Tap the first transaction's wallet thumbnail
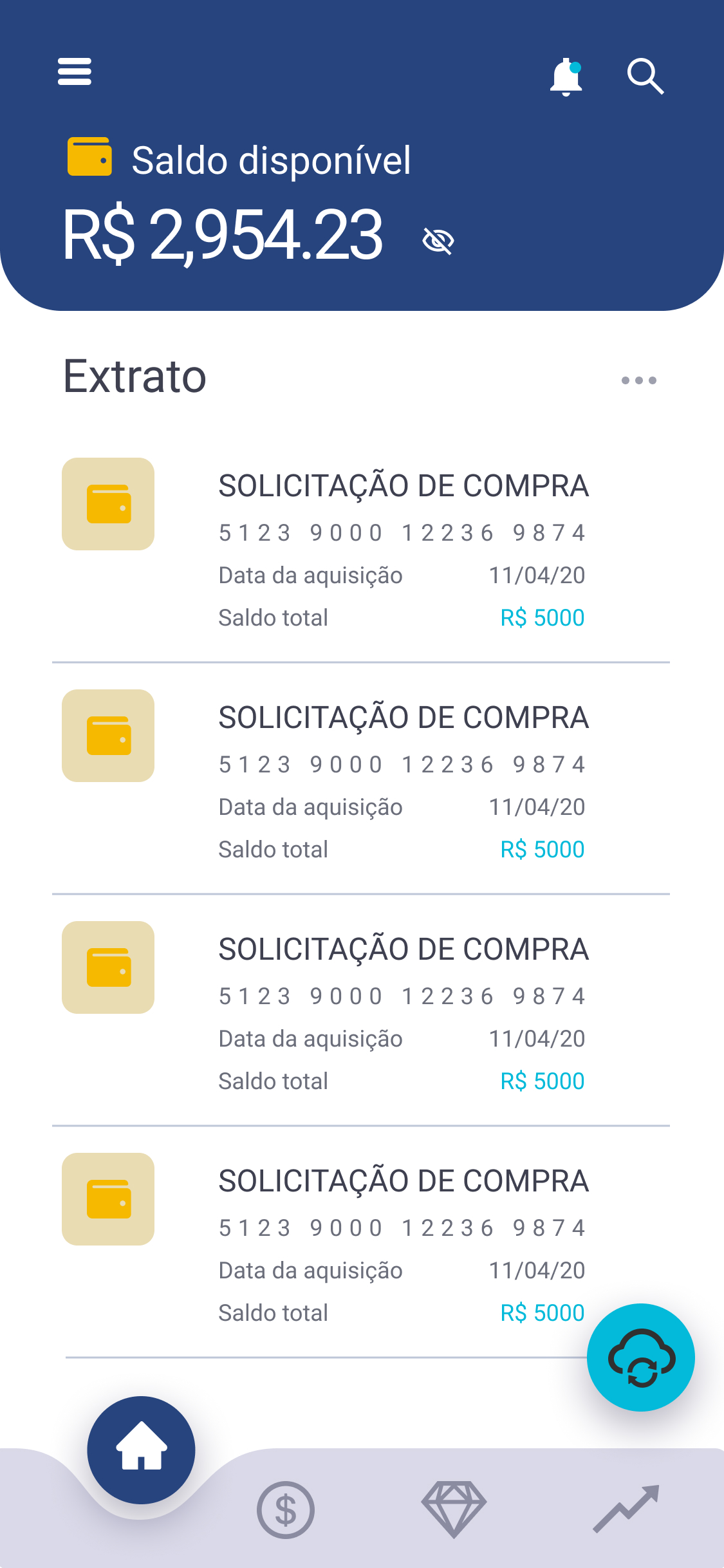724x1568 pixels. coord(108,504)
